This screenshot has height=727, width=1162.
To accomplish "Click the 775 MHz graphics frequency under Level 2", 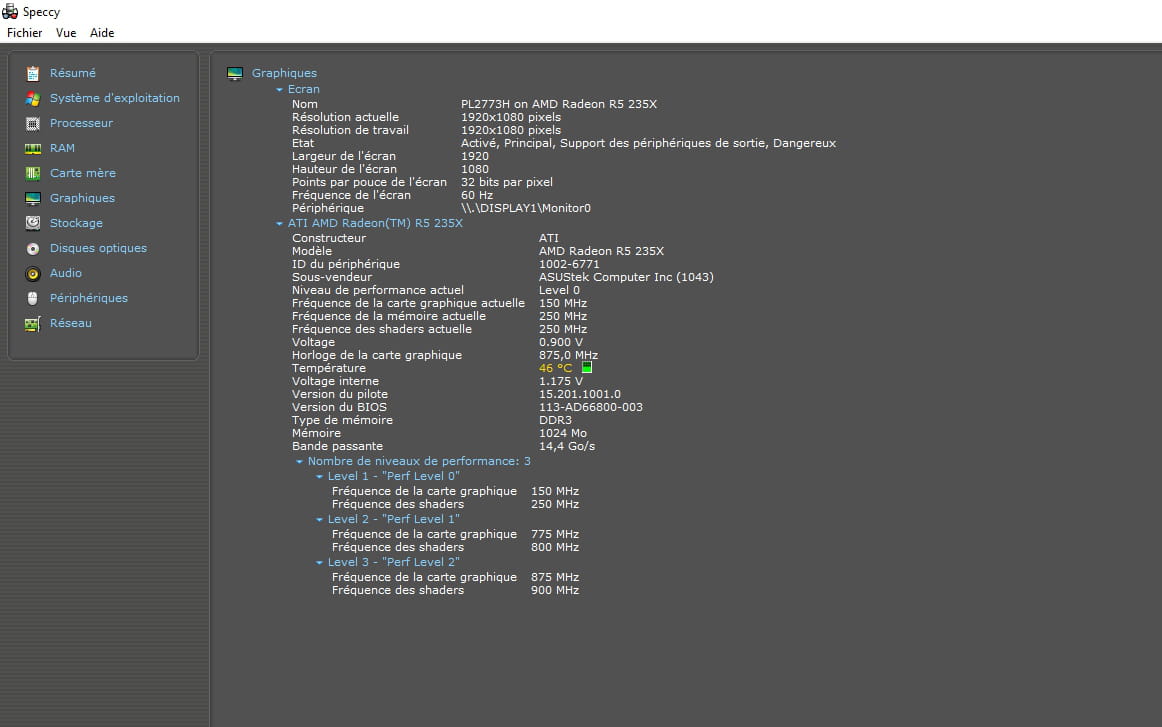I will (555, 534).
